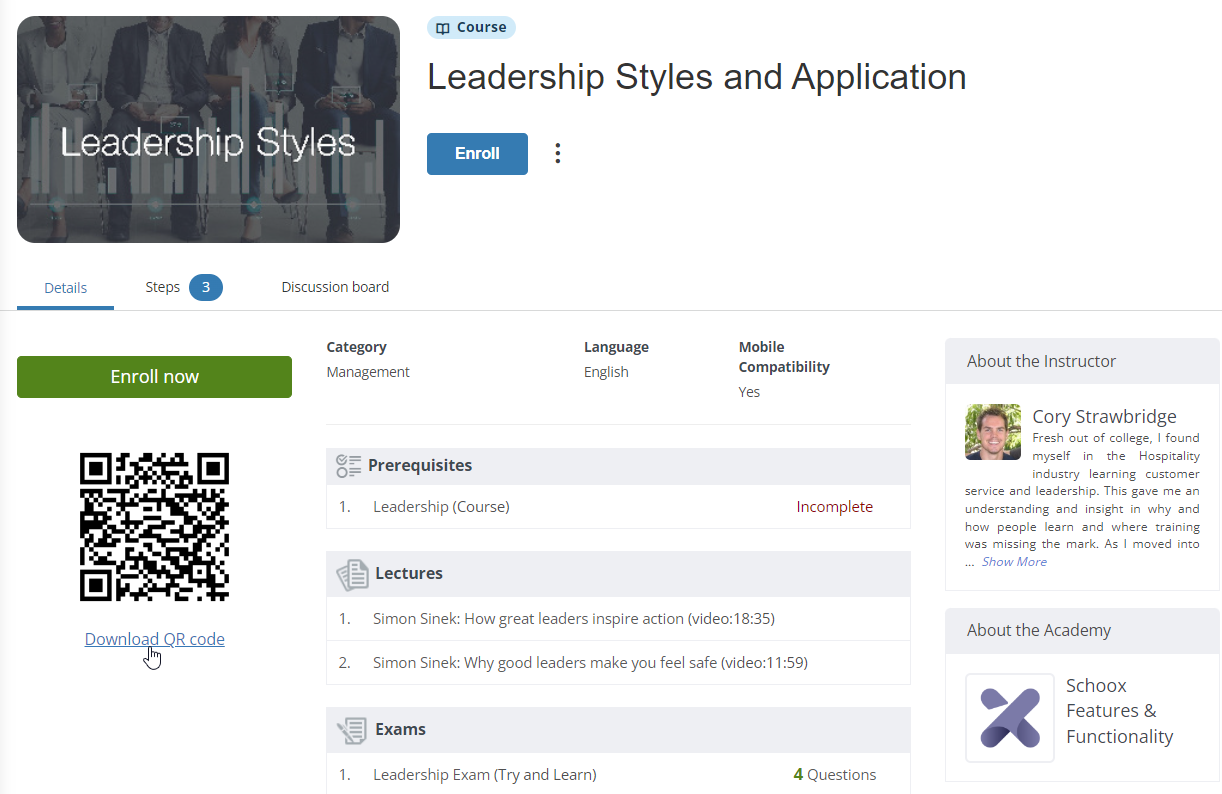Open the Leadership Exam entry
The width and height of the screenshot is (1222, 794).
coord(484,774)
